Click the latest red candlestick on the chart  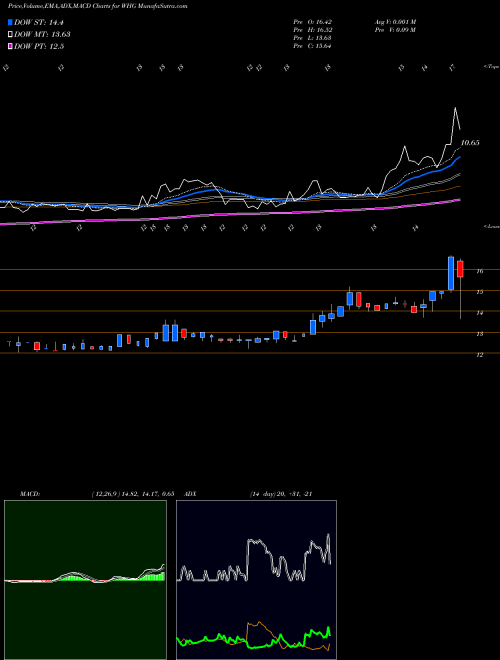tap(460, 269)
